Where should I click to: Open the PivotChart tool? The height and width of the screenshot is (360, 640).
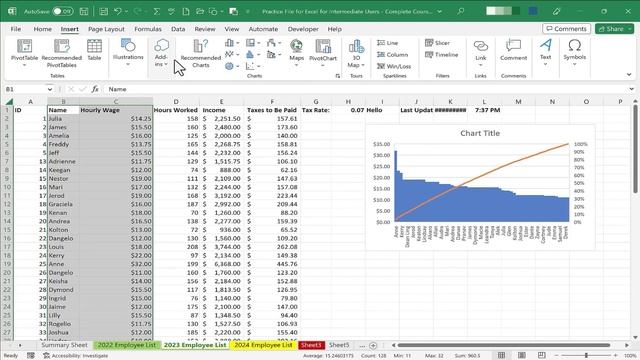[323, 53]
